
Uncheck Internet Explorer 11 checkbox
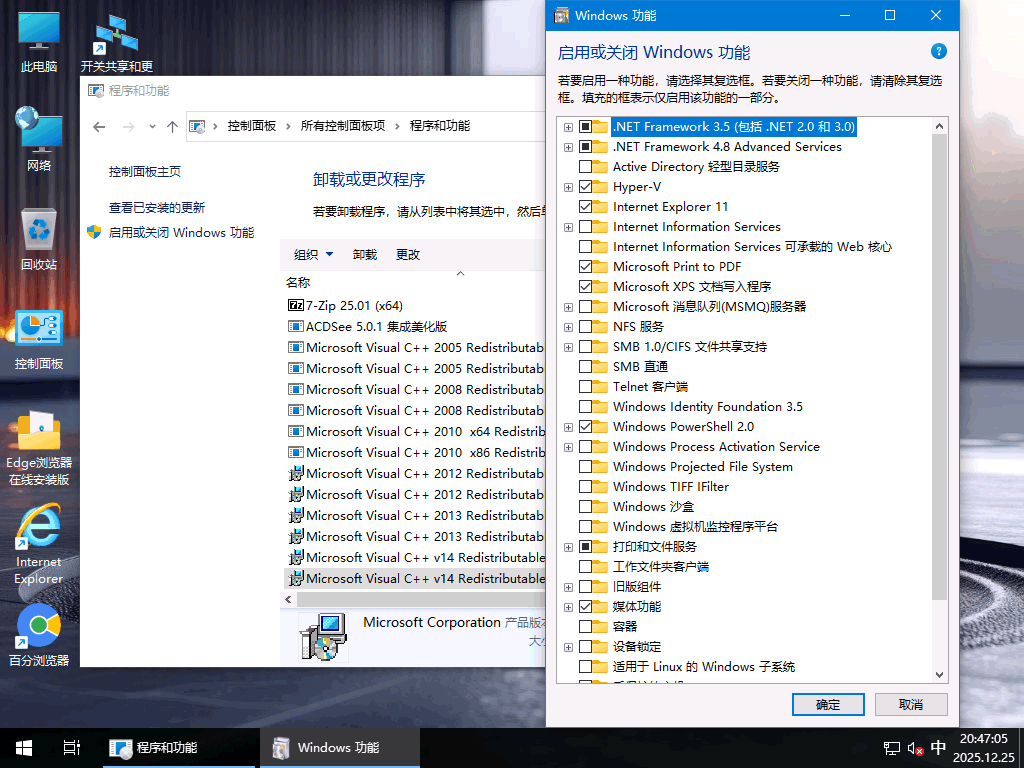click(585, 207)
